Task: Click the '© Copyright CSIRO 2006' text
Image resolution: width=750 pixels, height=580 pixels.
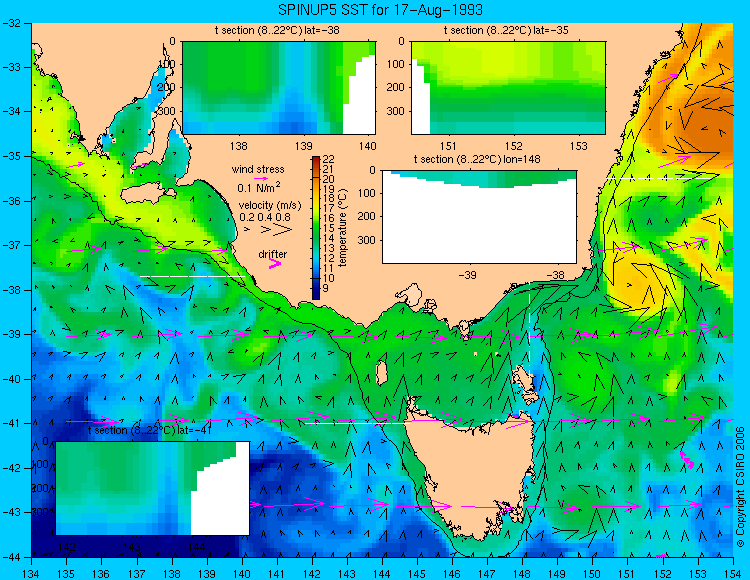Action: (740, 487)
